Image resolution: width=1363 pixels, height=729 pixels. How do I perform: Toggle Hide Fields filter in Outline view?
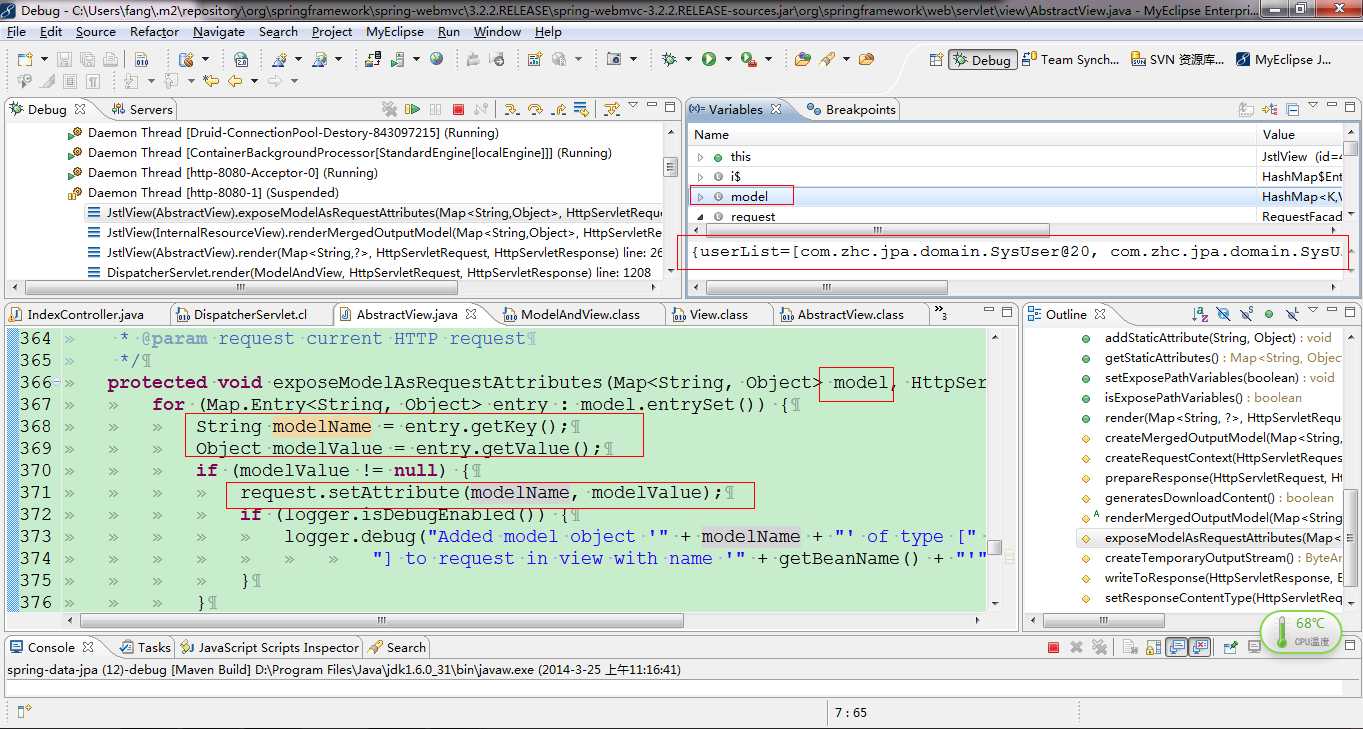click(x=1223, y=314)
